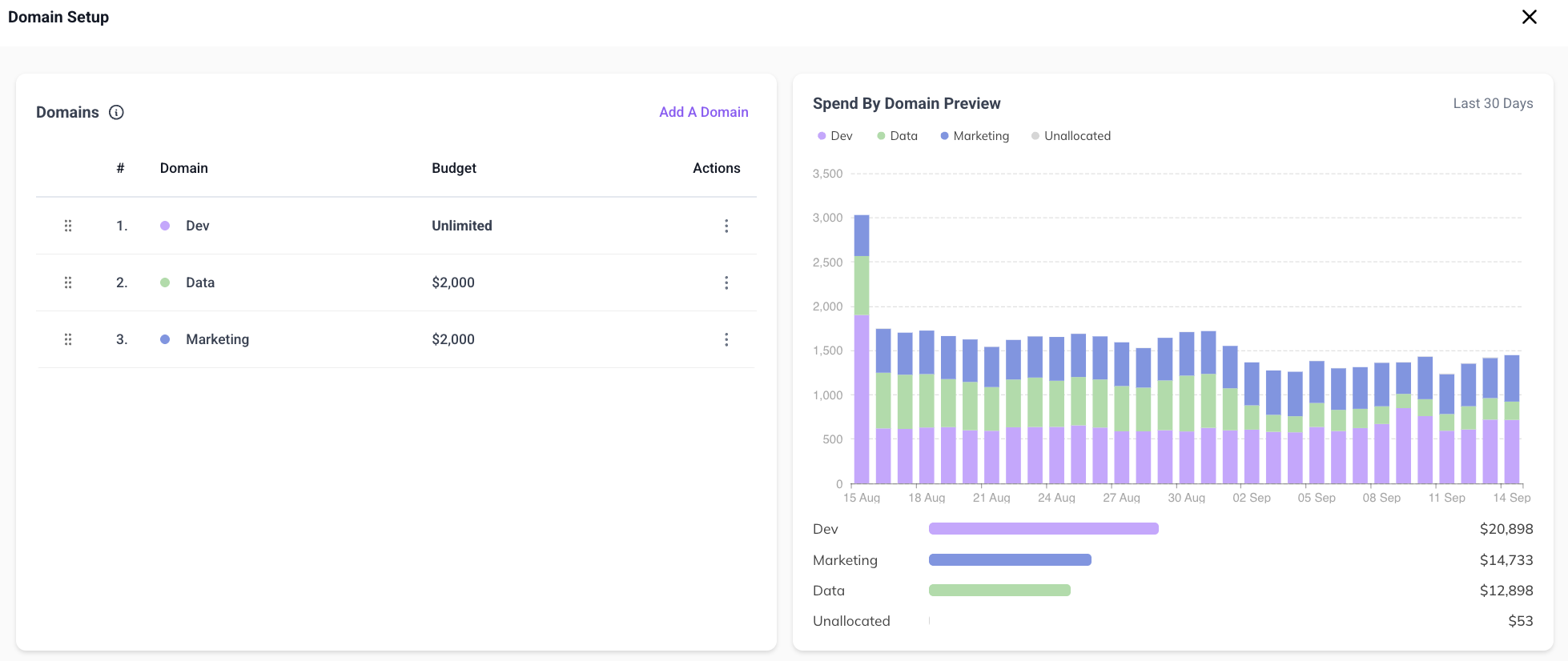Open the three-dot menu for Data
The width and height of the screenshot is (1568, 661).
click(726, 282)
